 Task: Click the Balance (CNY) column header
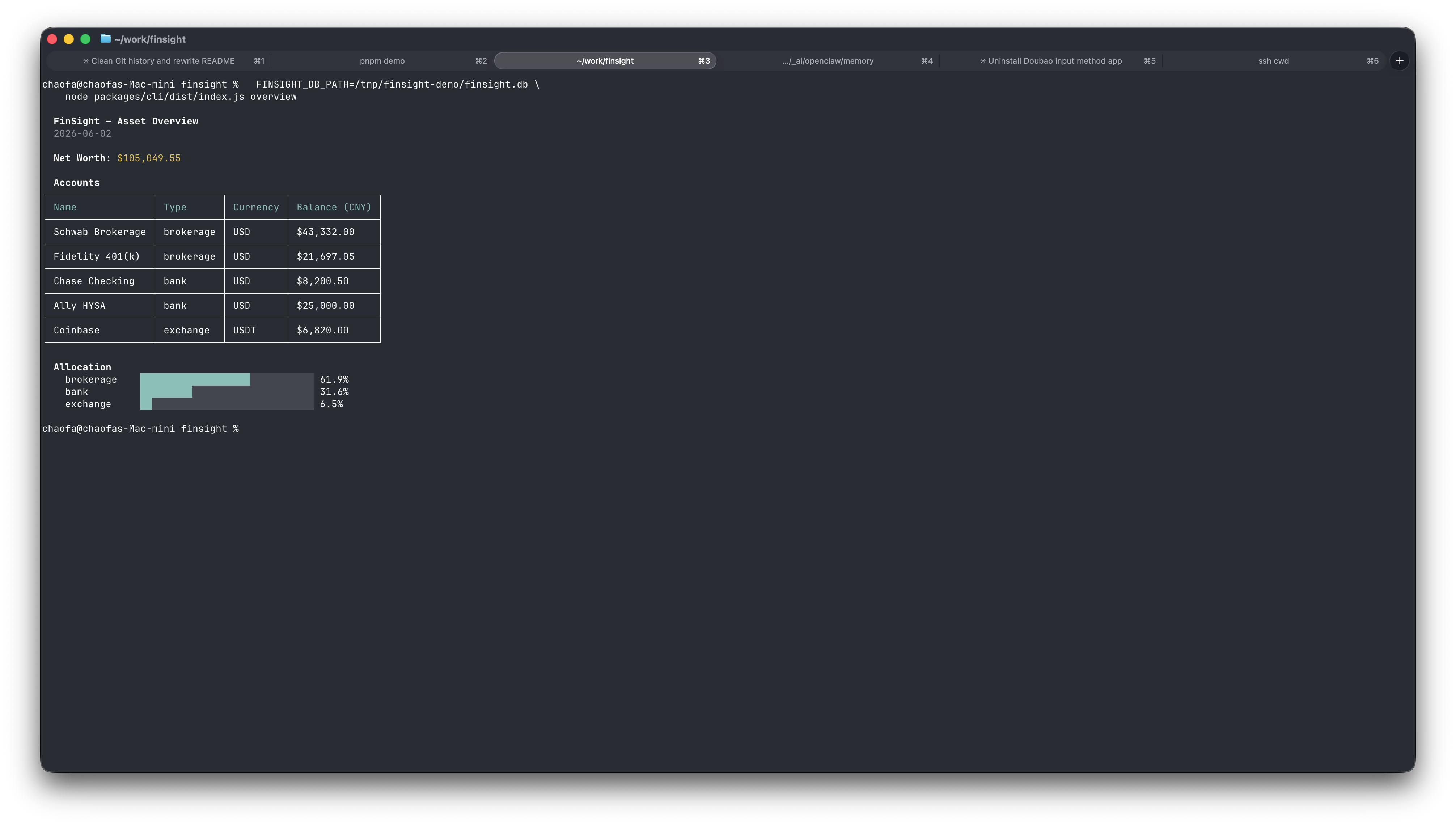334,208
